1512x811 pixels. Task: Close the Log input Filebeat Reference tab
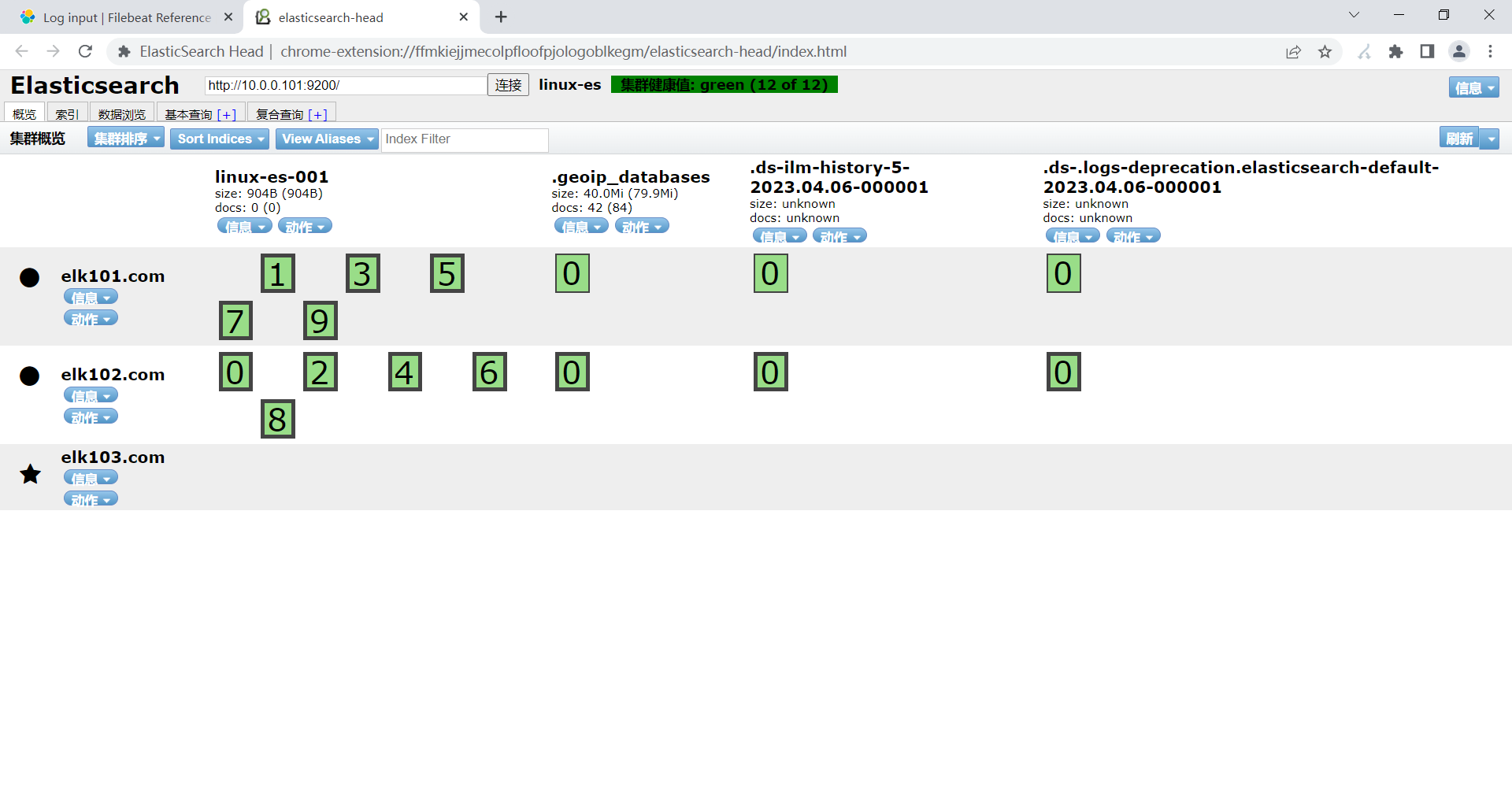coord(228,17)
